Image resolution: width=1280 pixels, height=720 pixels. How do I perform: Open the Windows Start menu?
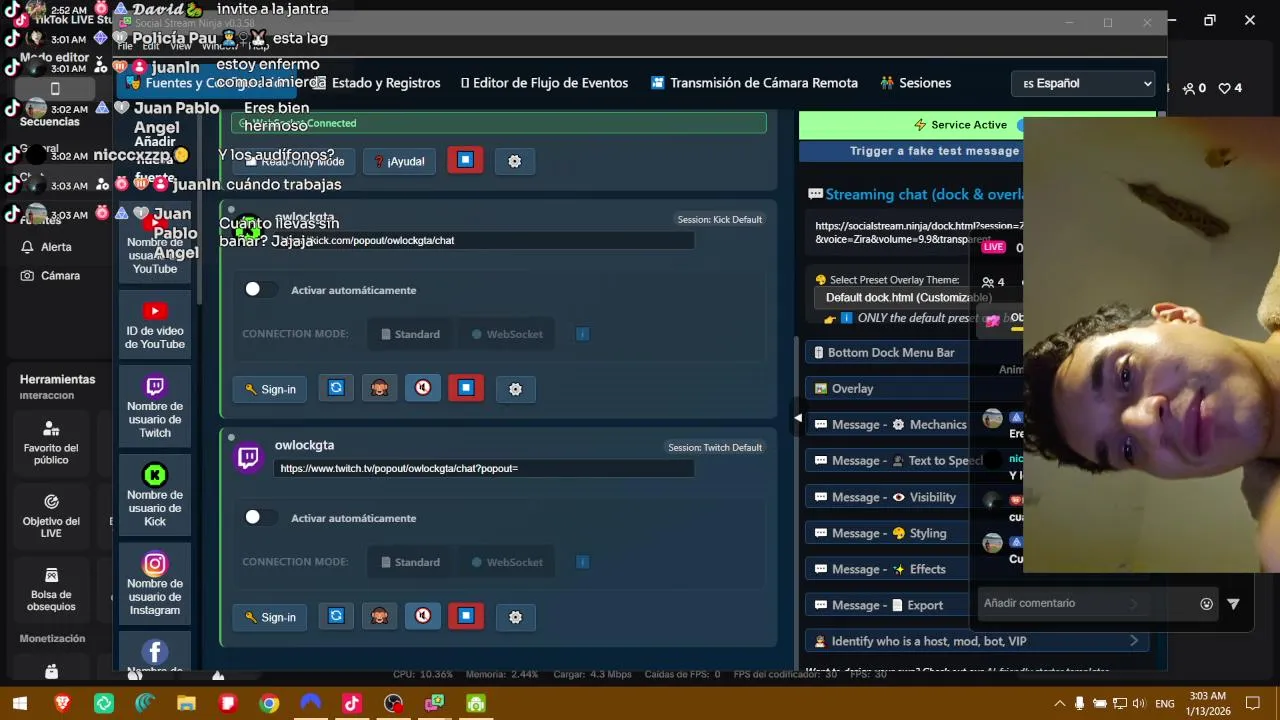[19, 703]
